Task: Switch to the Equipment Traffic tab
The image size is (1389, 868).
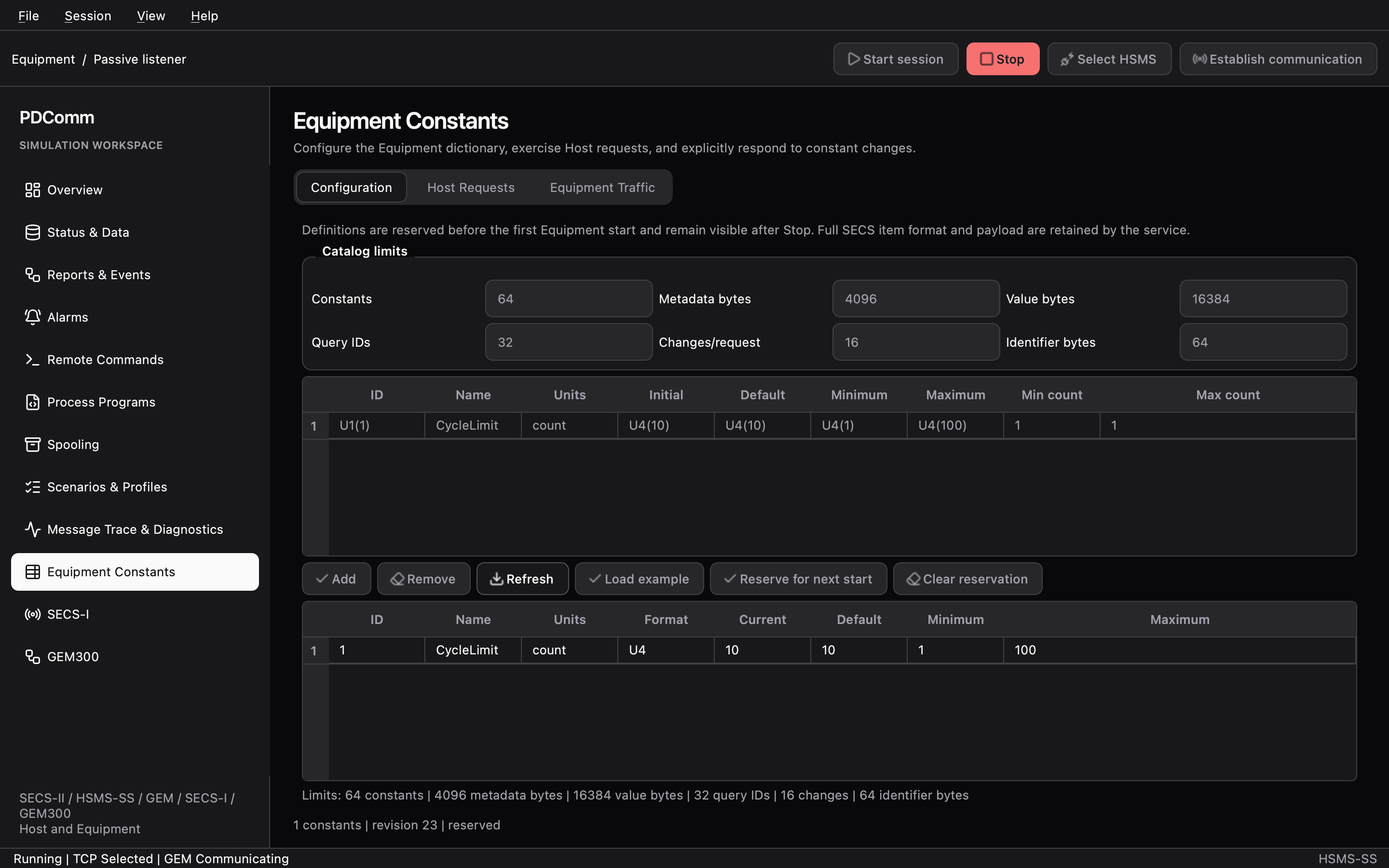Action: (x=602, y=188)
